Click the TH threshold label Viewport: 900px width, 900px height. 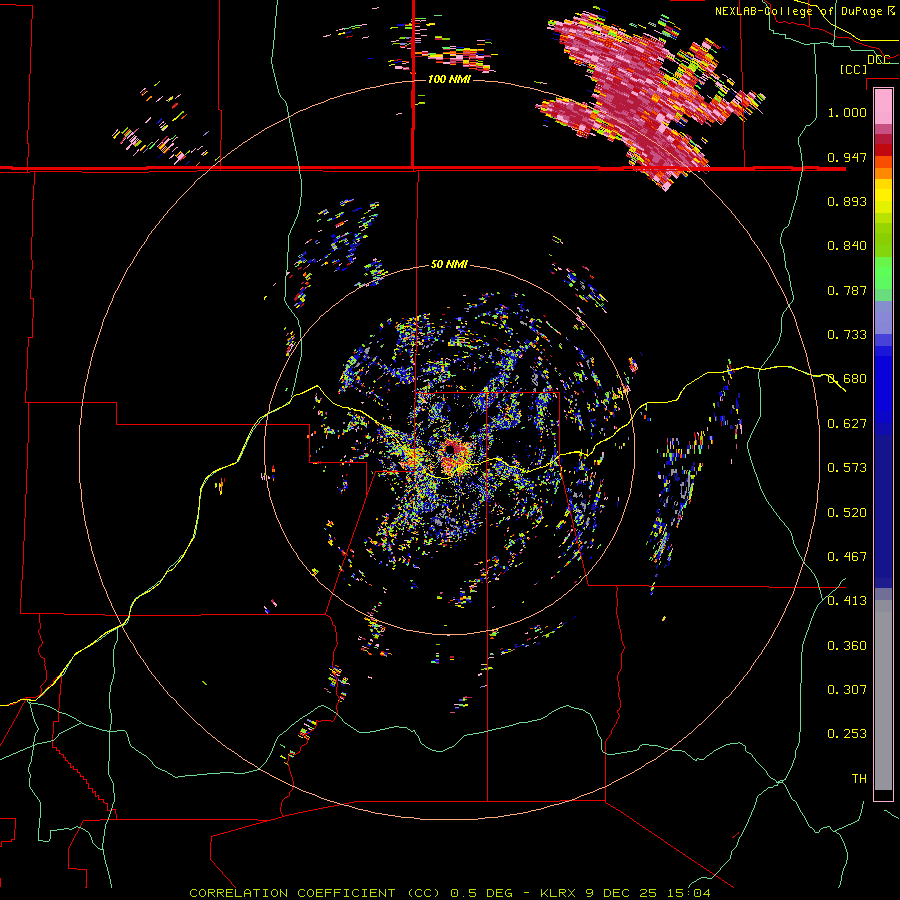[x=859, y=779]
